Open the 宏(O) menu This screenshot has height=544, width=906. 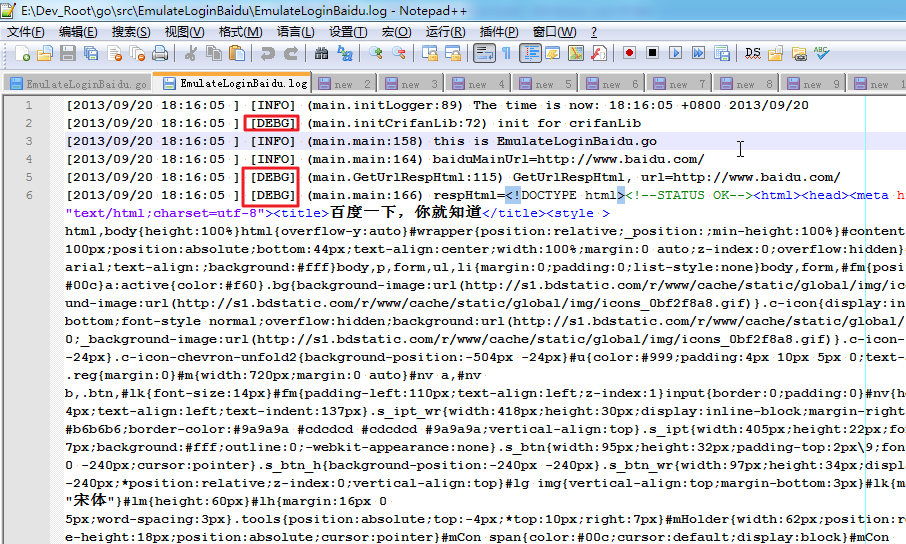tap(396, 32)
